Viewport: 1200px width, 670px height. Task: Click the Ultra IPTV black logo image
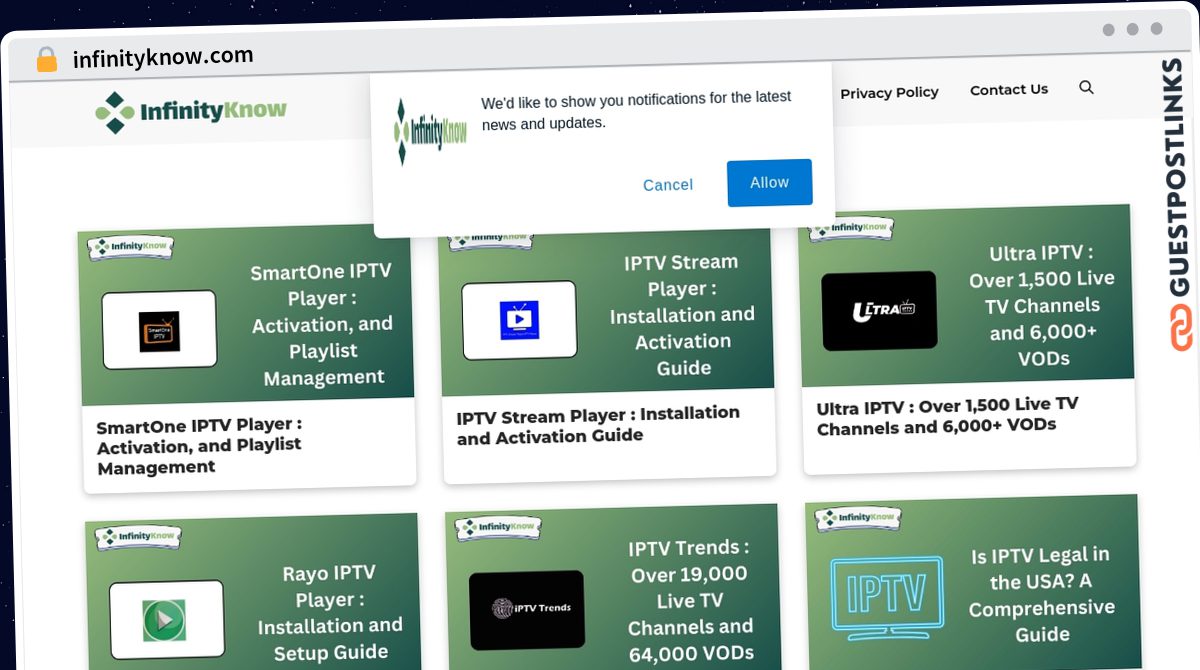[x=879, y=311]
